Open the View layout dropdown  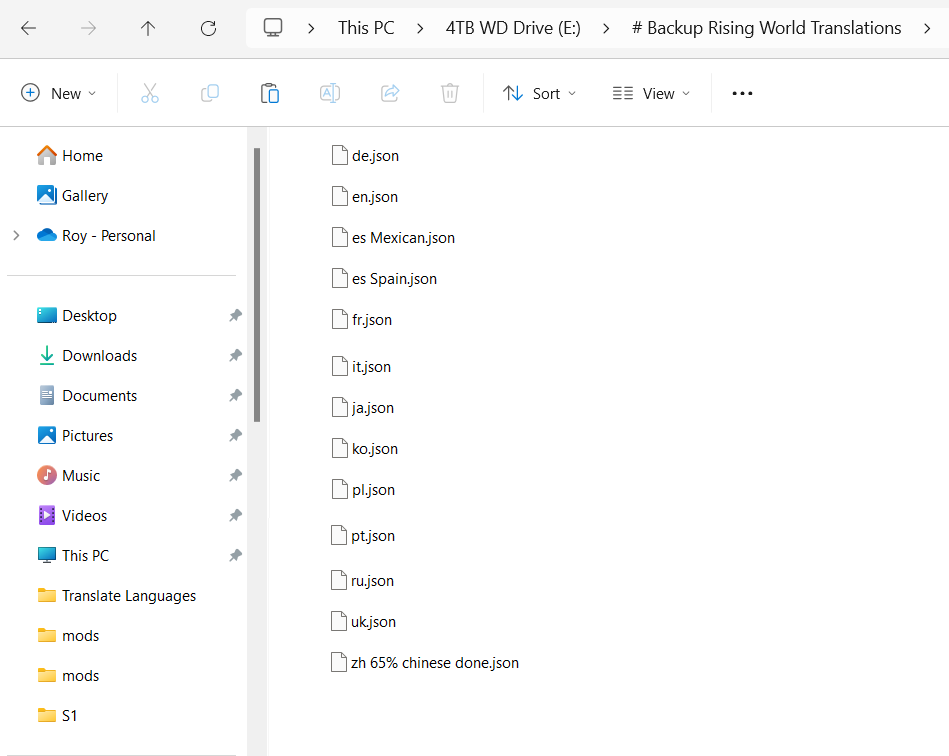[651, 93]
